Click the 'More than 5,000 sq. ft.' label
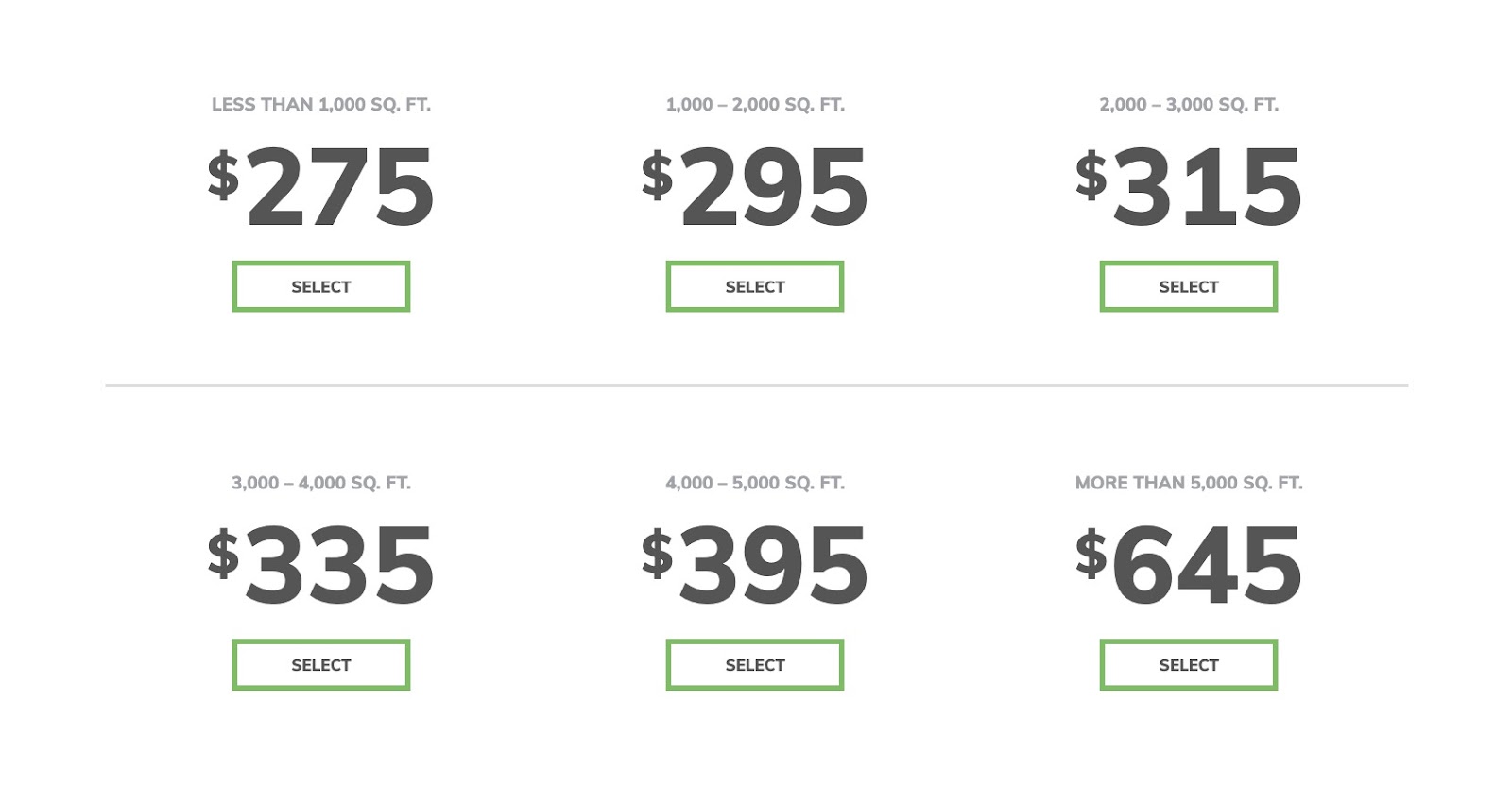 1189,483
